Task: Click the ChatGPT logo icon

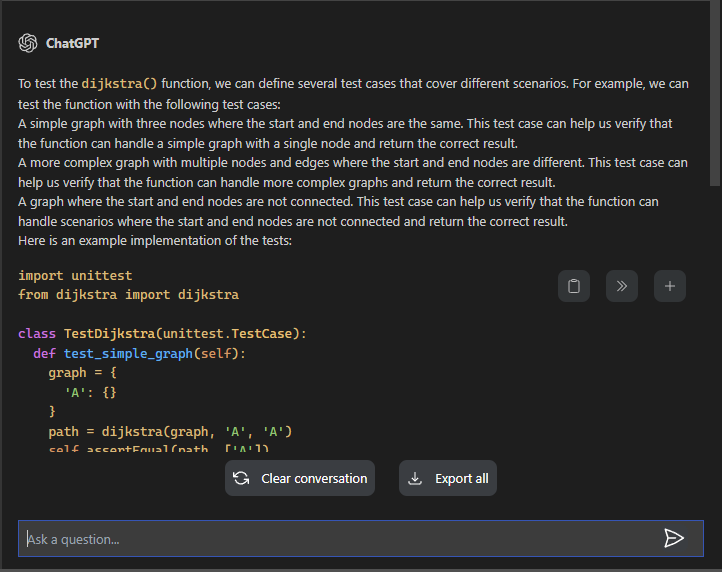Action: tap(28, 43)
